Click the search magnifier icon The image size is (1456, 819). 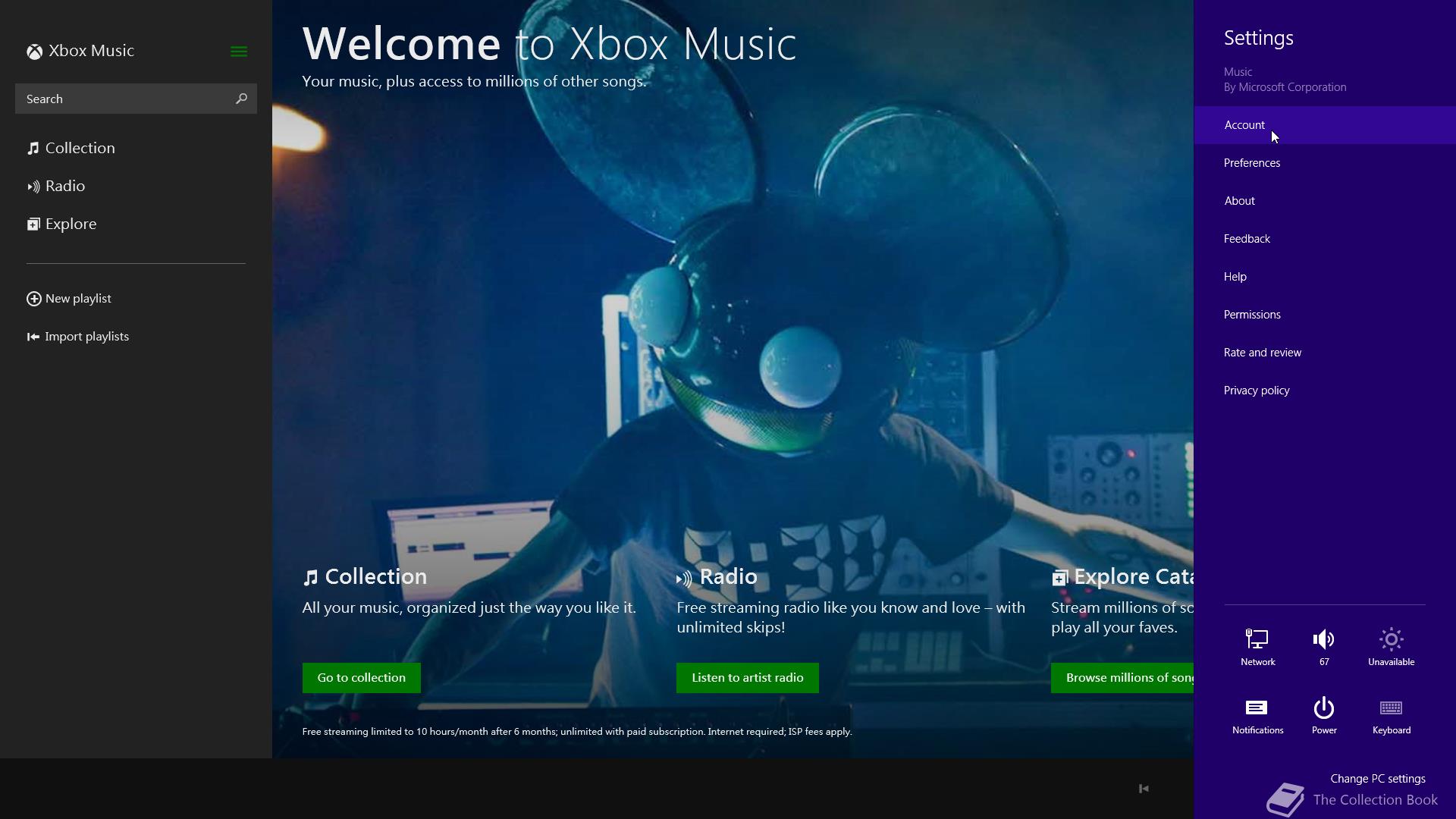coord(241,99)
